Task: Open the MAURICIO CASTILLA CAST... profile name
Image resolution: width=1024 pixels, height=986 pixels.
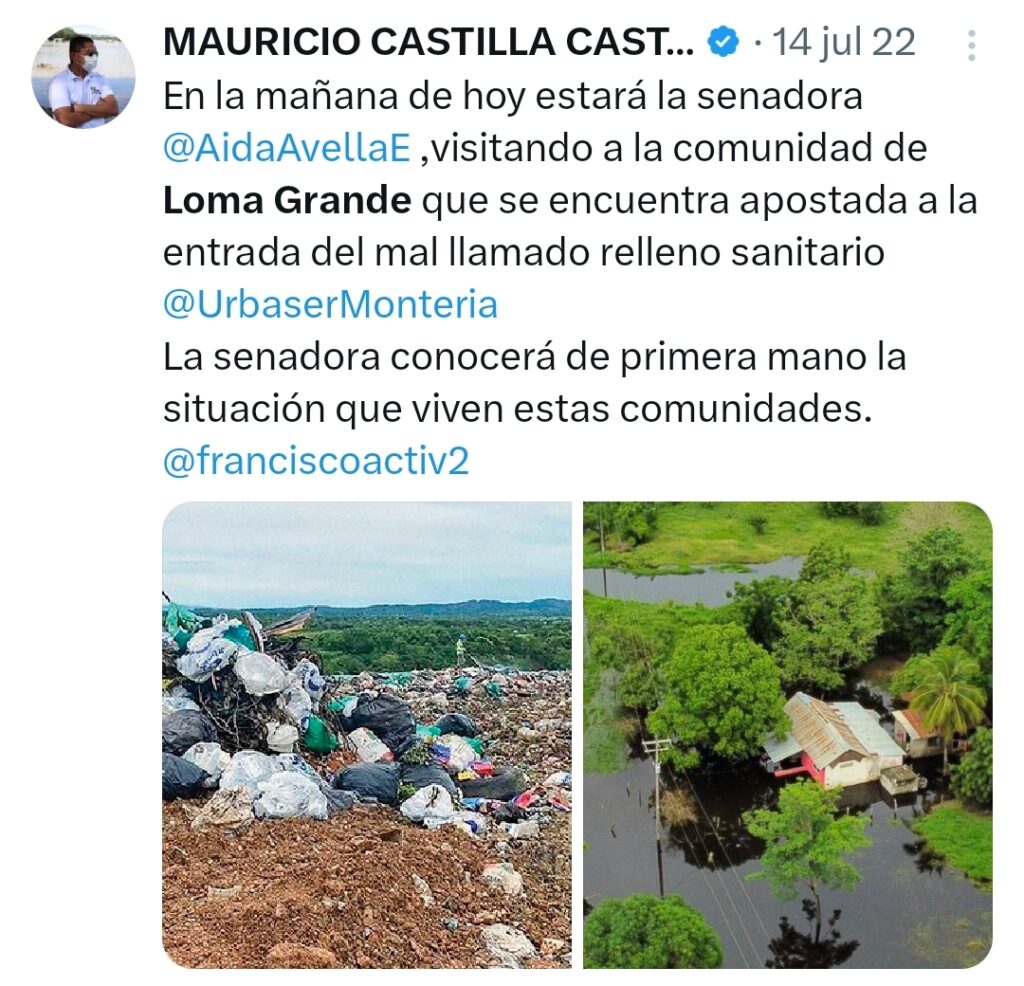Action: [428, 43]
